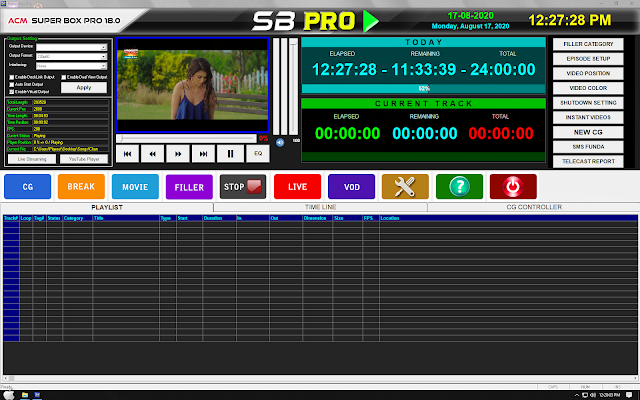Open the TELECAST REPORT

588,161
